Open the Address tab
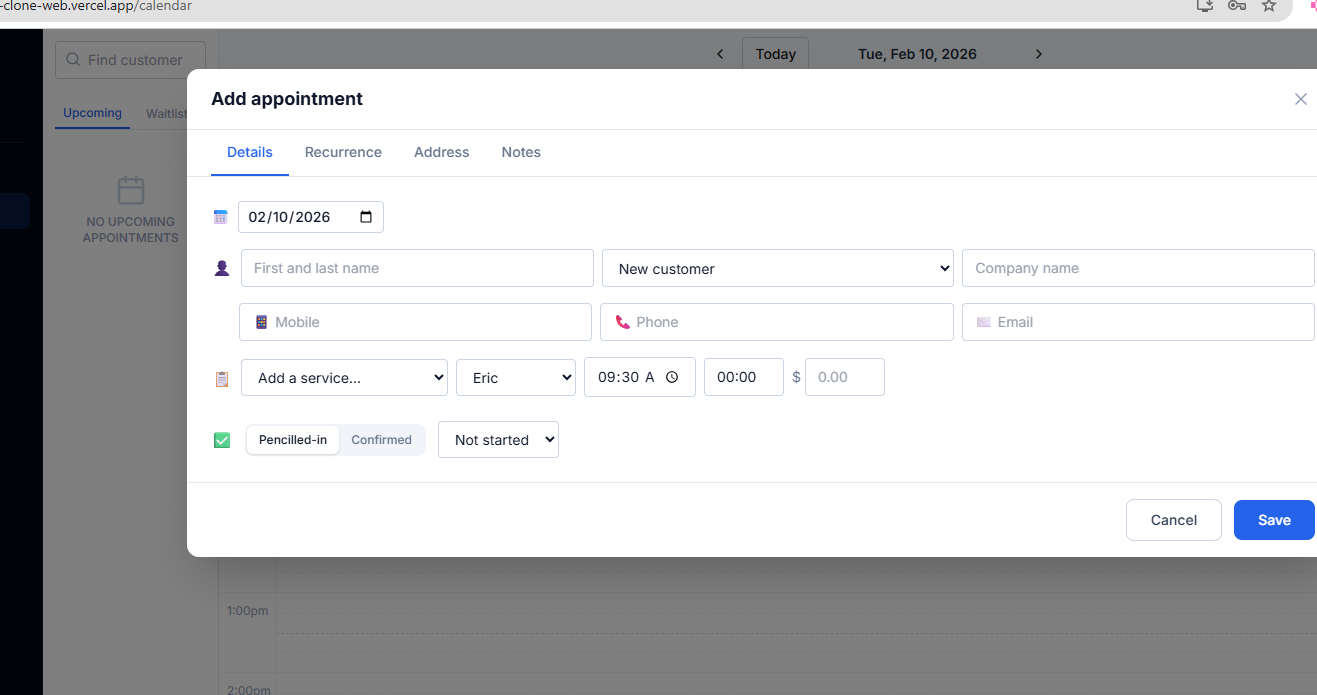 tap(441, 152)
